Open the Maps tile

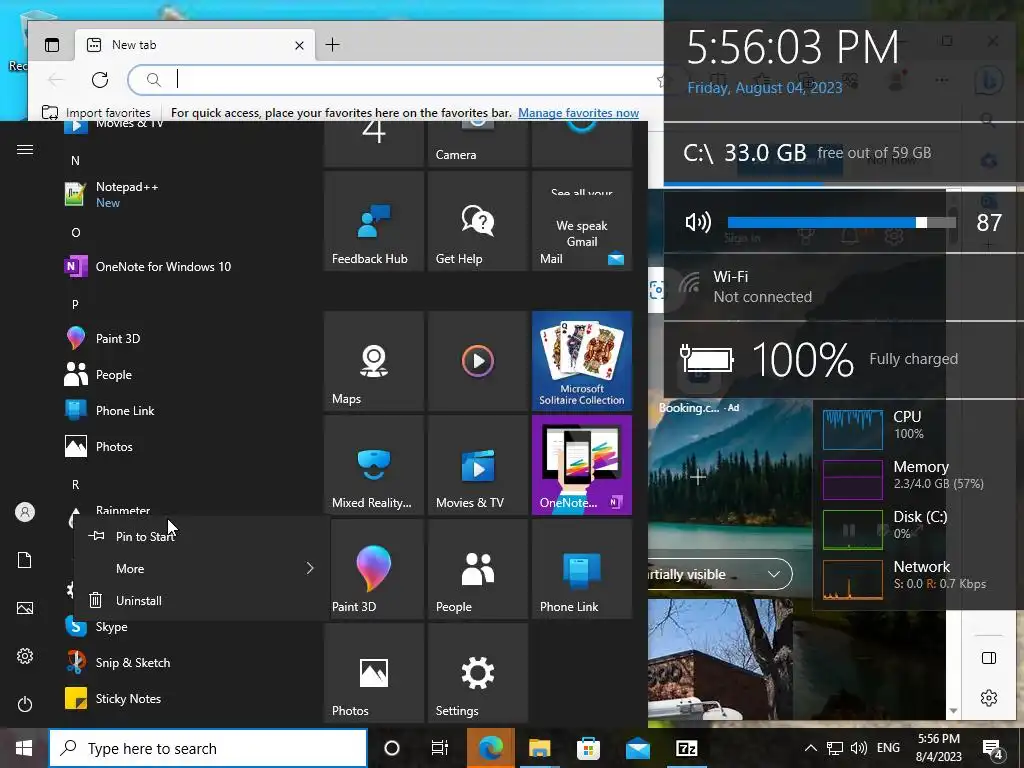pos(374,361)
